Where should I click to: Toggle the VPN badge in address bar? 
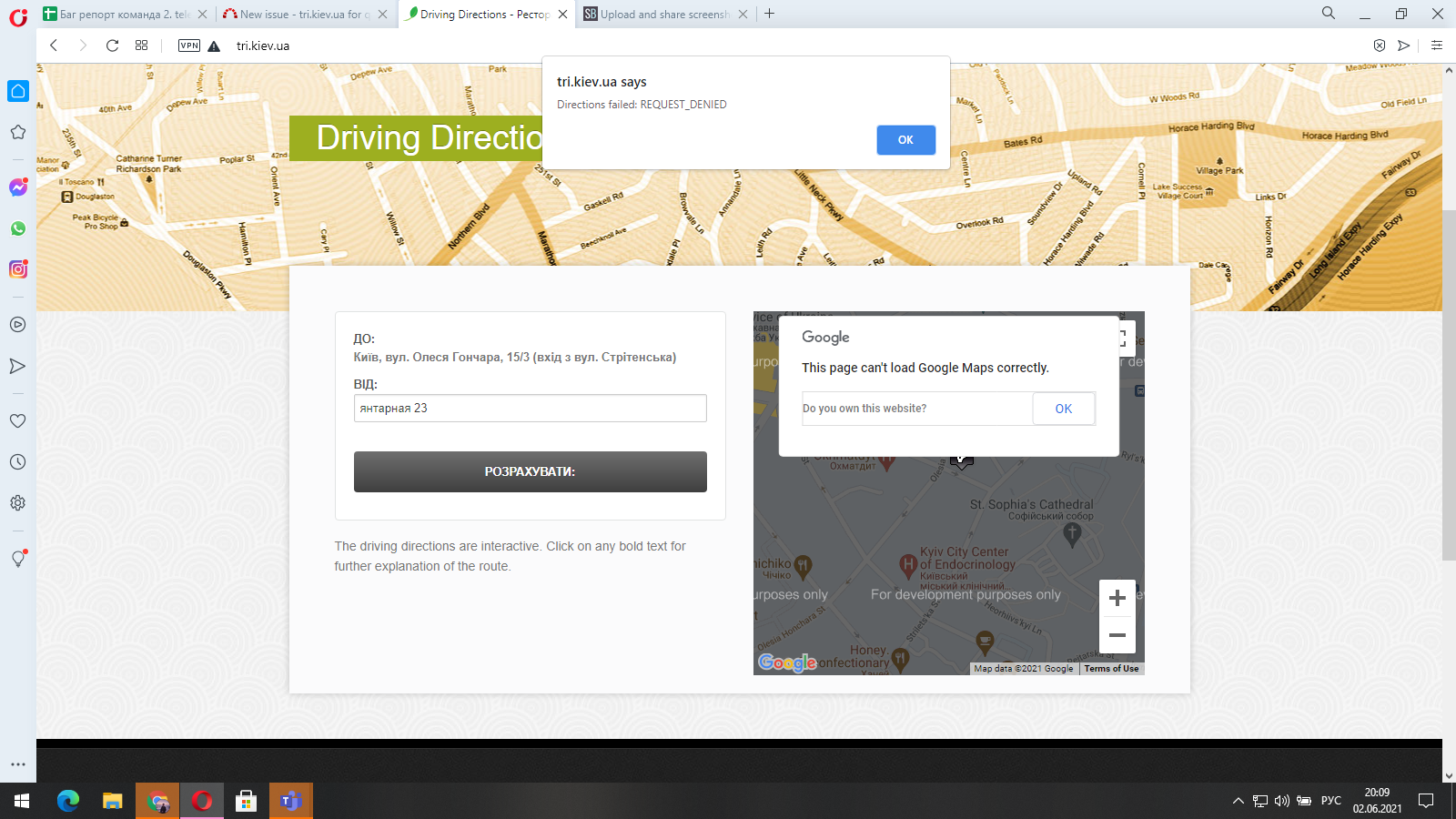click(189, 45)
